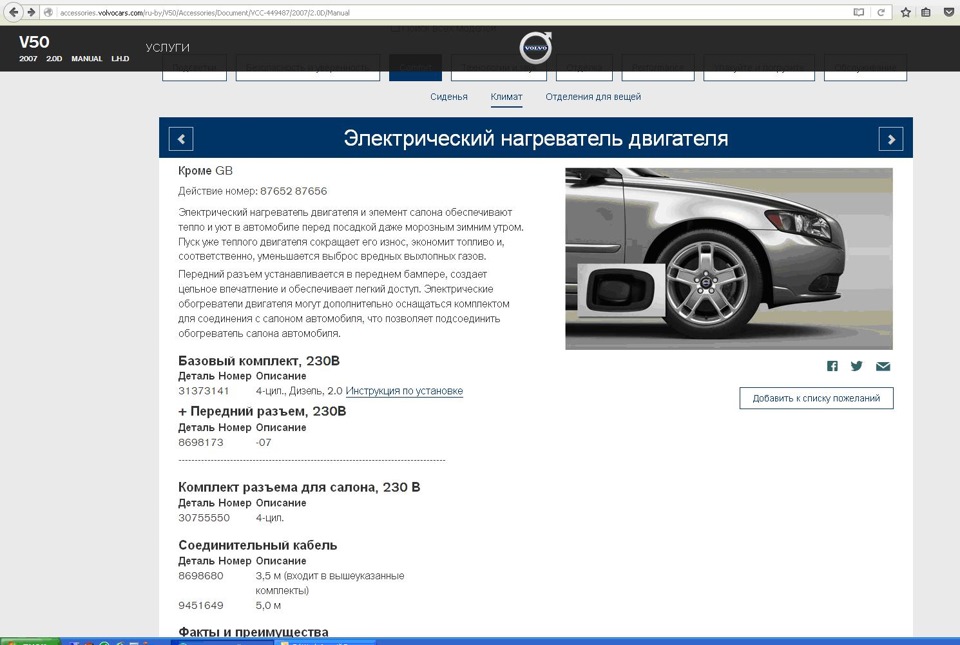Viewport: 960px width, 645px height.
Task: Open the Сиденья subcategory
Action: tap(449, 97)
